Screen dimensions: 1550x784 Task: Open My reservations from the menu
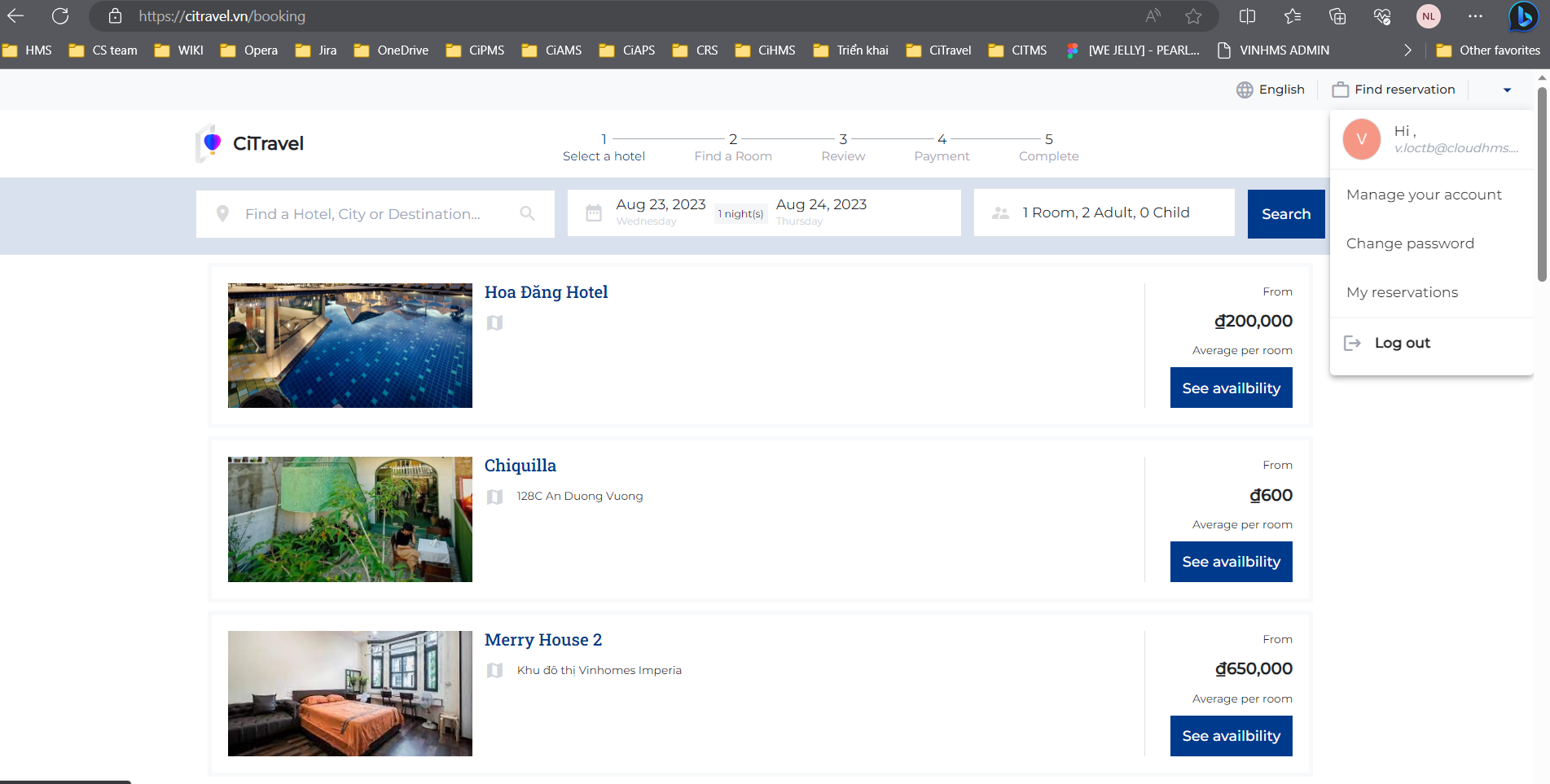point(1401,292)
